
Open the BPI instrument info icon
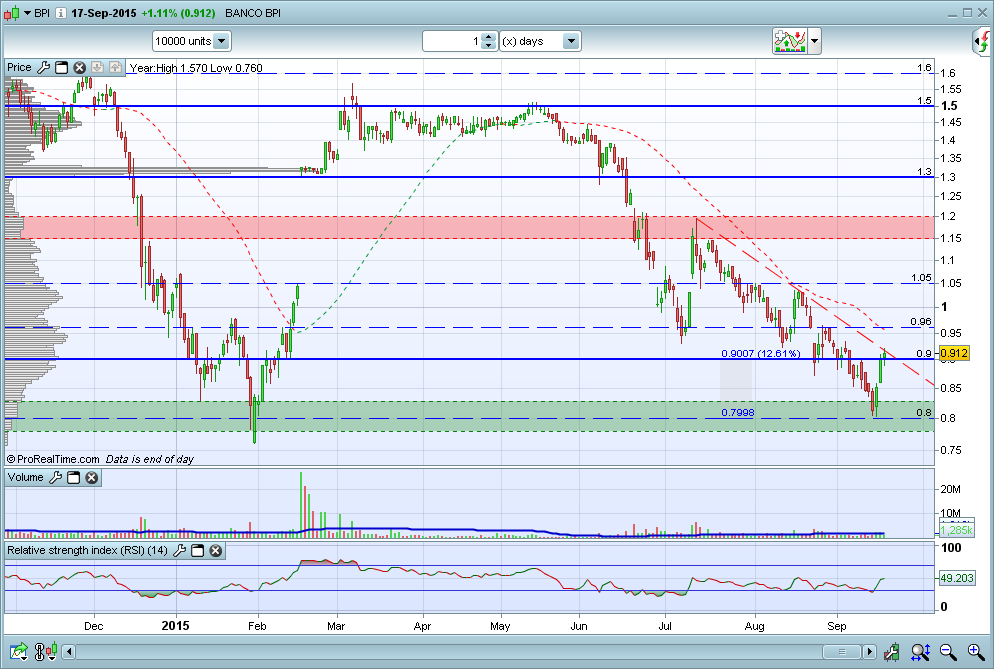click(x=60, y=13)
